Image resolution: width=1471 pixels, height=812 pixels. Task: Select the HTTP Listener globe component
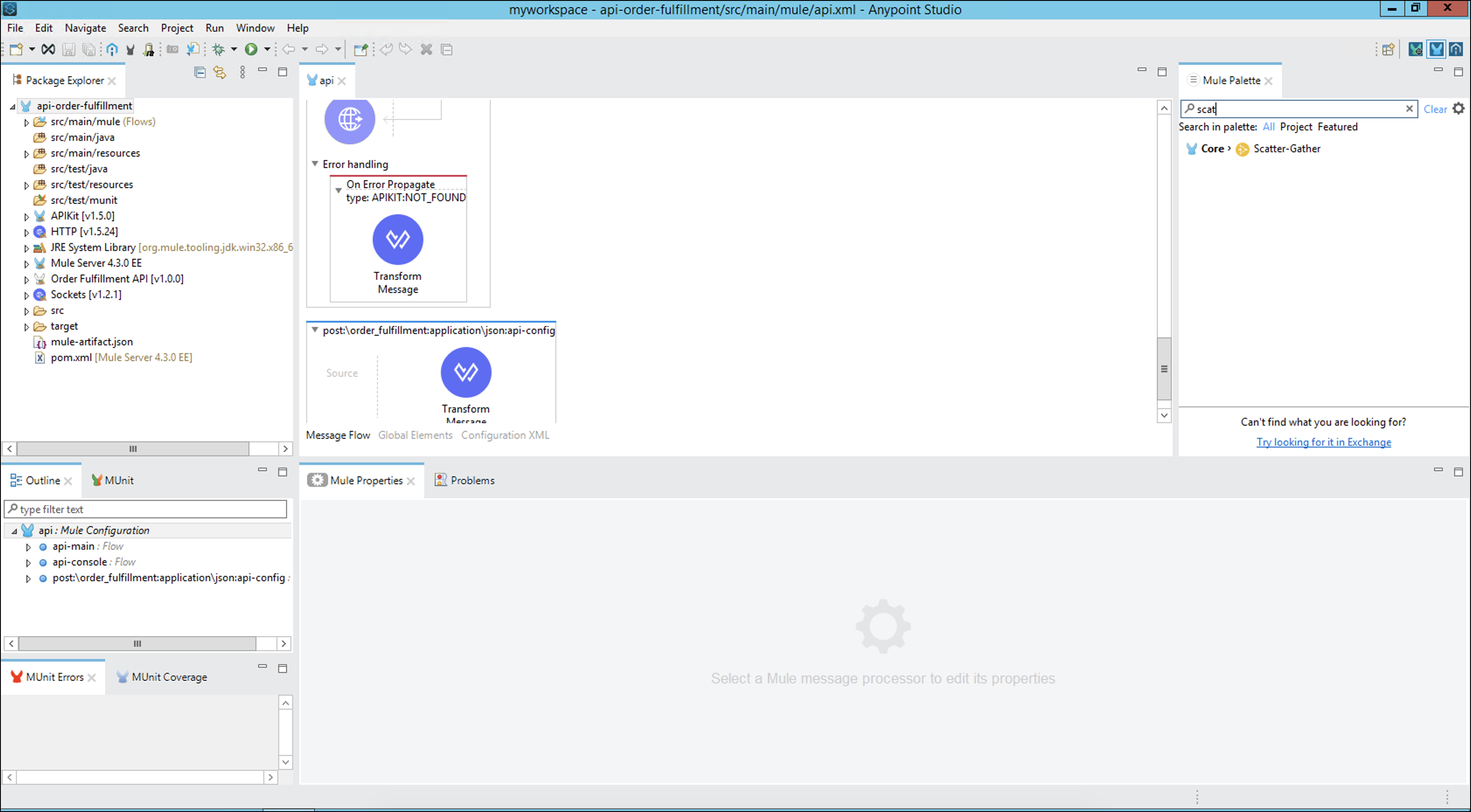click(349, 119)
